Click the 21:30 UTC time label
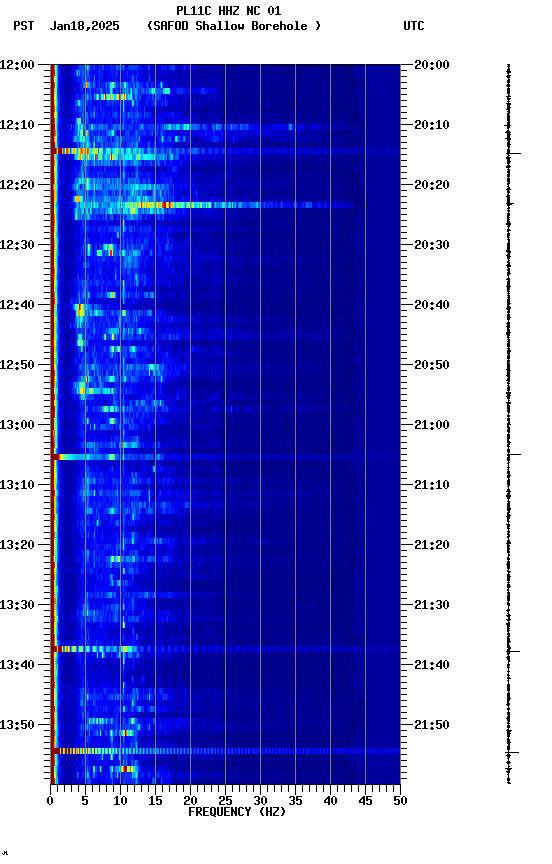 [432, 605]
